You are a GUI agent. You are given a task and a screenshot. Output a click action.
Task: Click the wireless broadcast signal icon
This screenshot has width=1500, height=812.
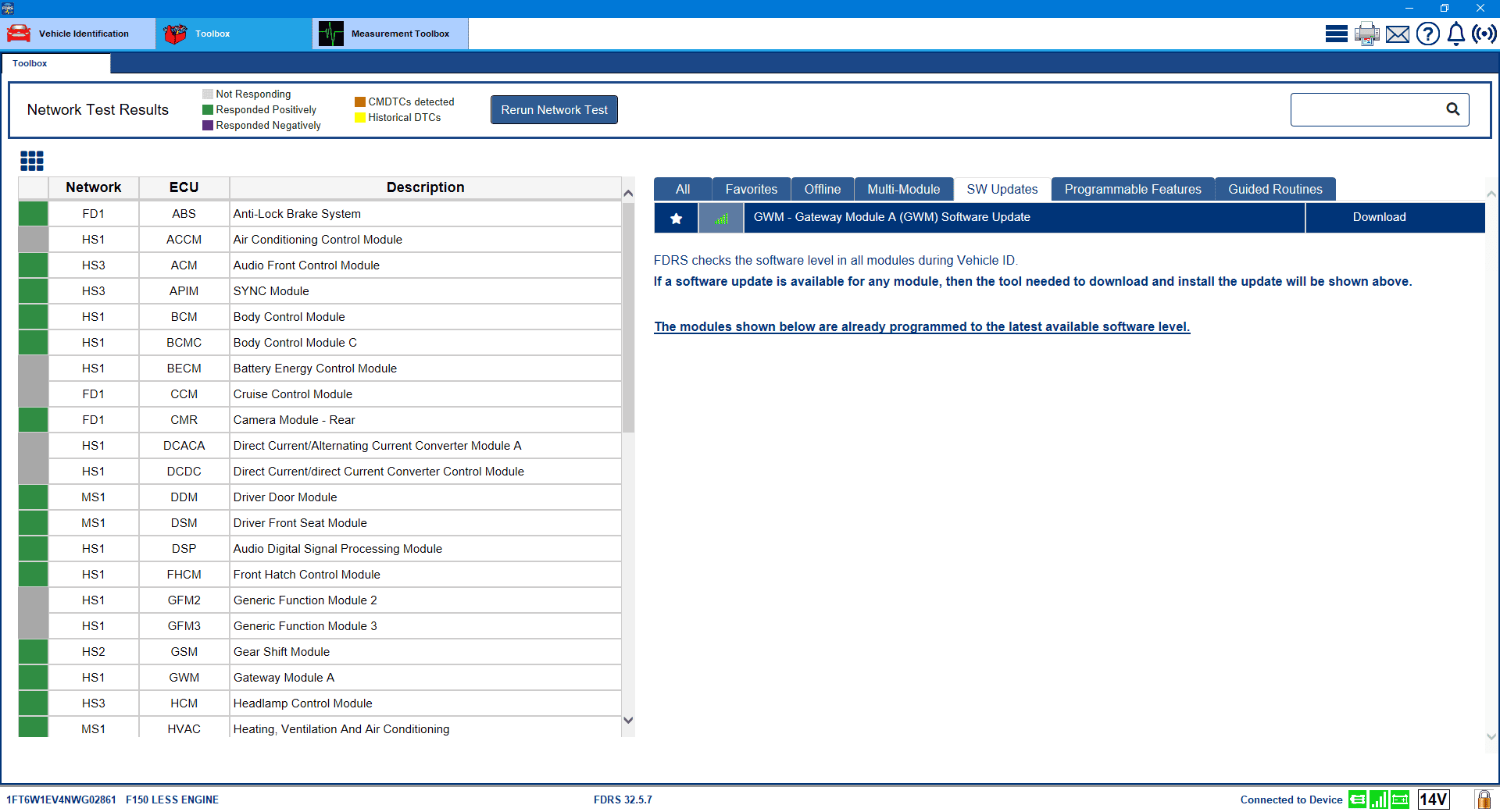click(x=1484, y=34)
